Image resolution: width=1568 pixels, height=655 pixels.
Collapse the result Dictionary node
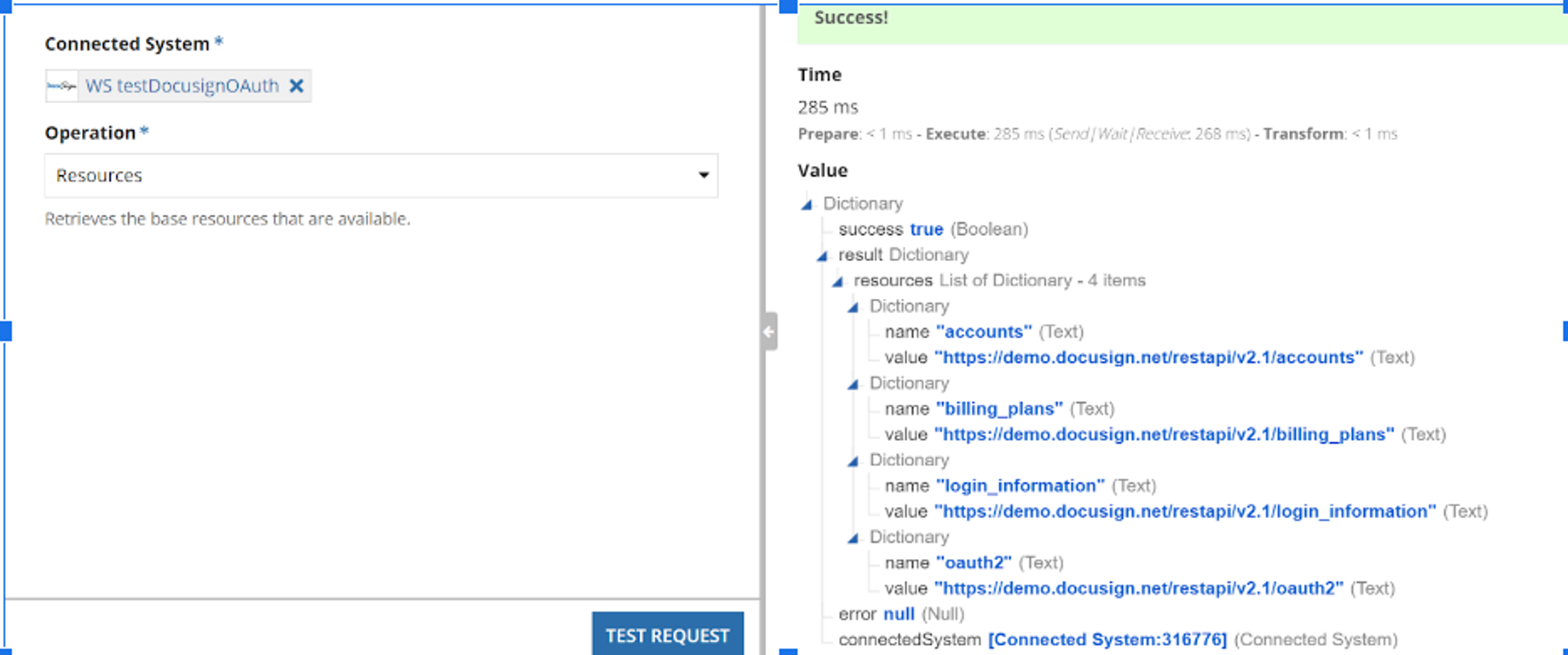click(x=822, y=255)
